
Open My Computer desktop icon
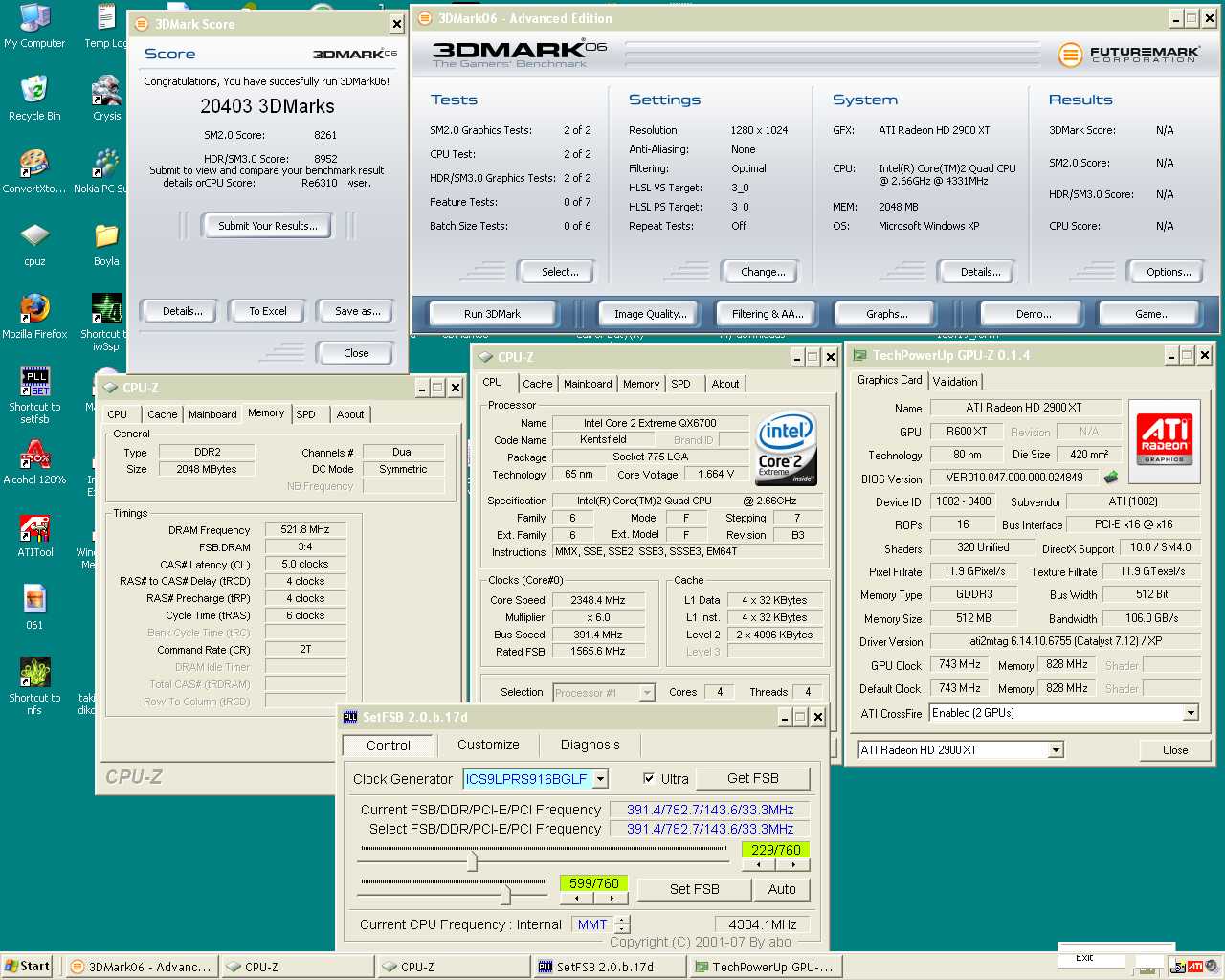(34, 26)
